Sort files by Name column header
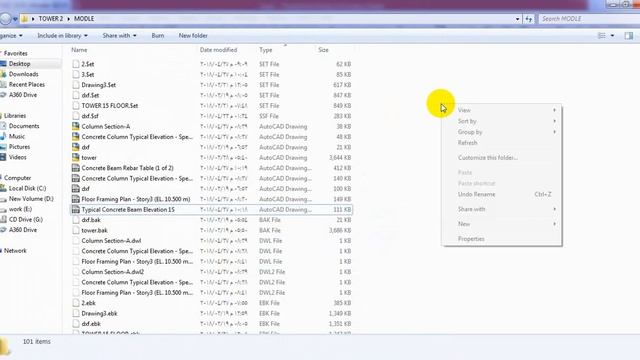This screenshot has width=640, height=360. click(x=79, y=50)
